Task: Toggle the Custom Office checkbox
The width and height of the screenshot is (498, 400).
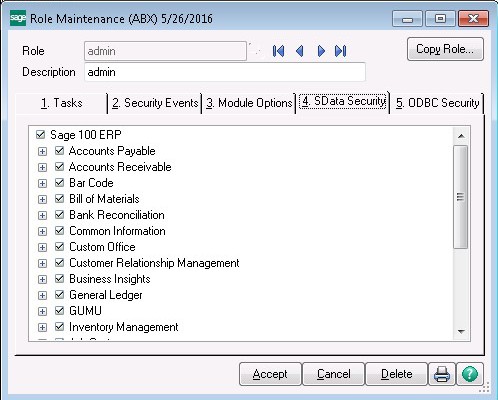Action: [x=59, y=247]
